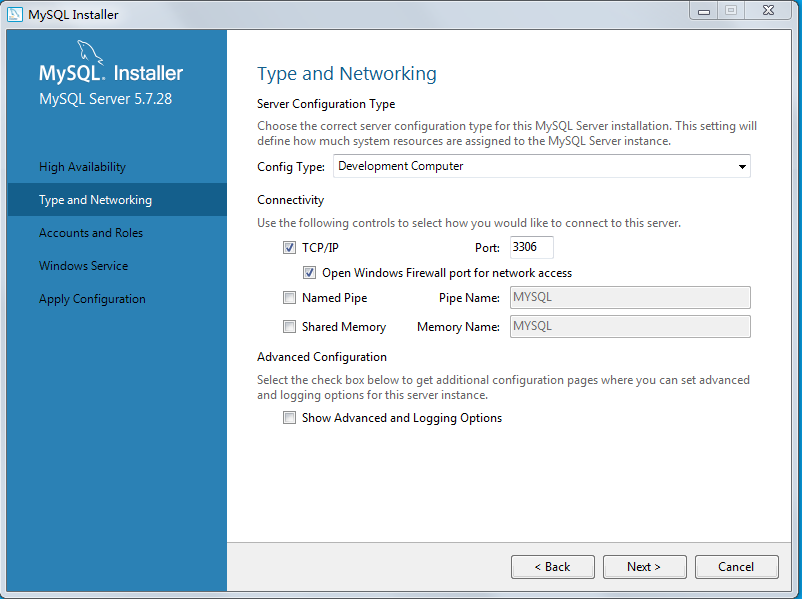Viewport: 802px width, 599px height.
Task: Click the Pipe Name field
Action: 630,297
